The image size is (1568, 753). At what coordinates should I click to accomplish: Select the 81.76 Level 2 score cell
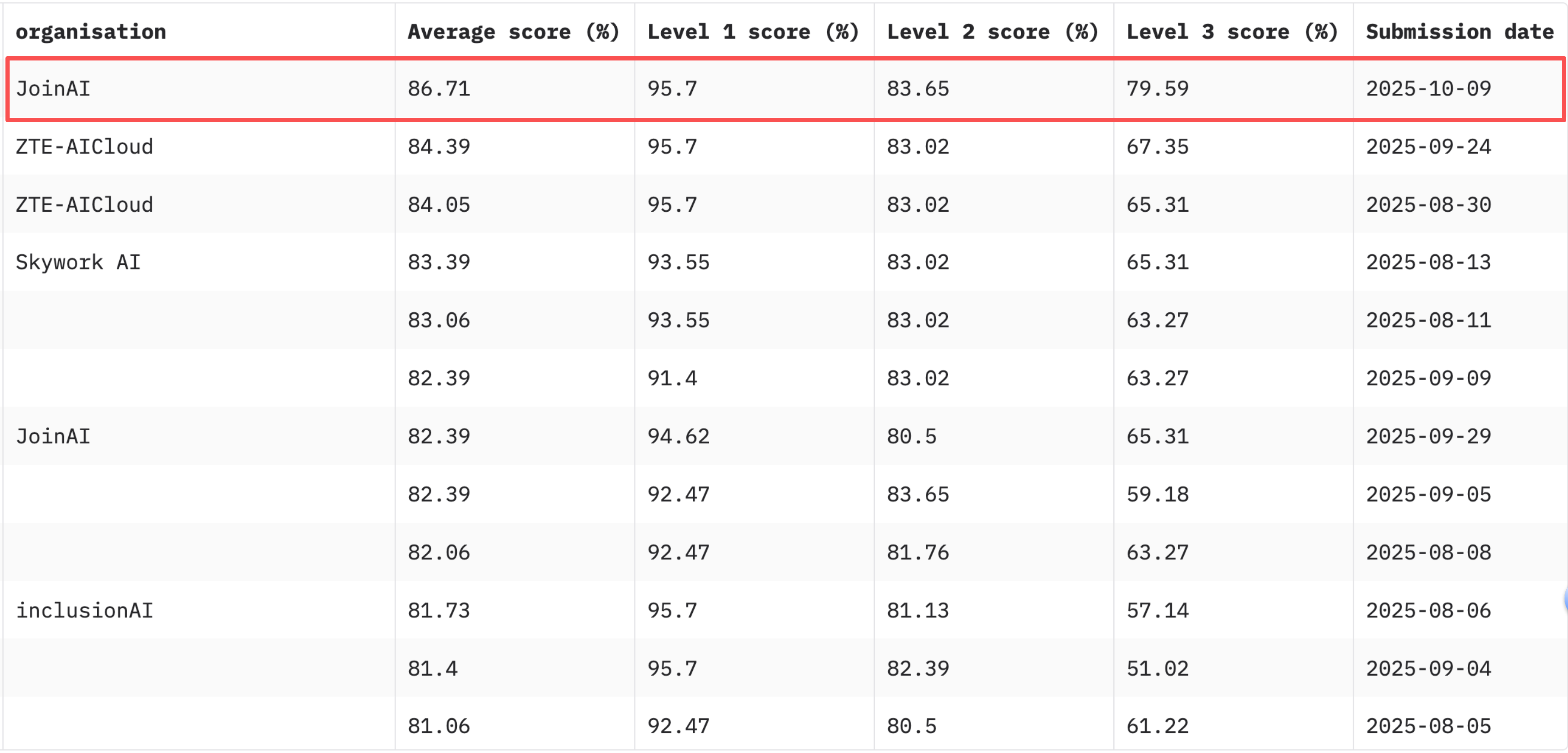917,552
